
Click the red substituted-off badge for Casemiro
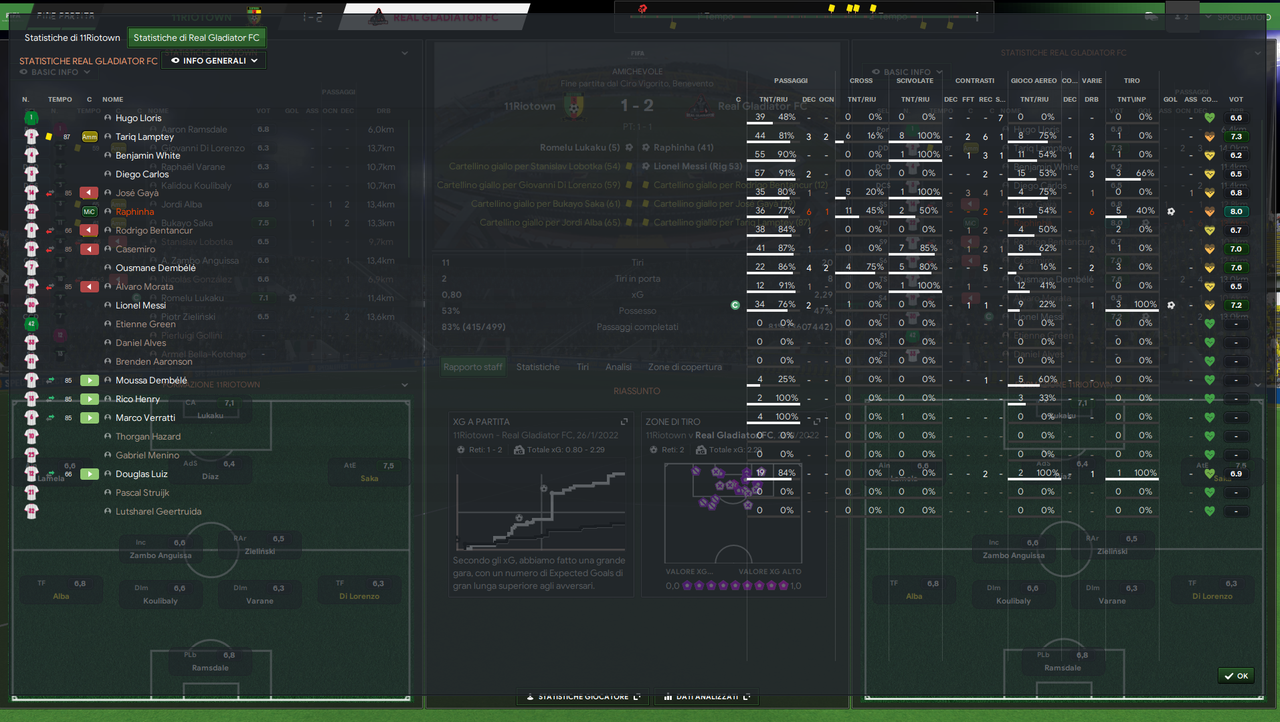pos(89,249)
